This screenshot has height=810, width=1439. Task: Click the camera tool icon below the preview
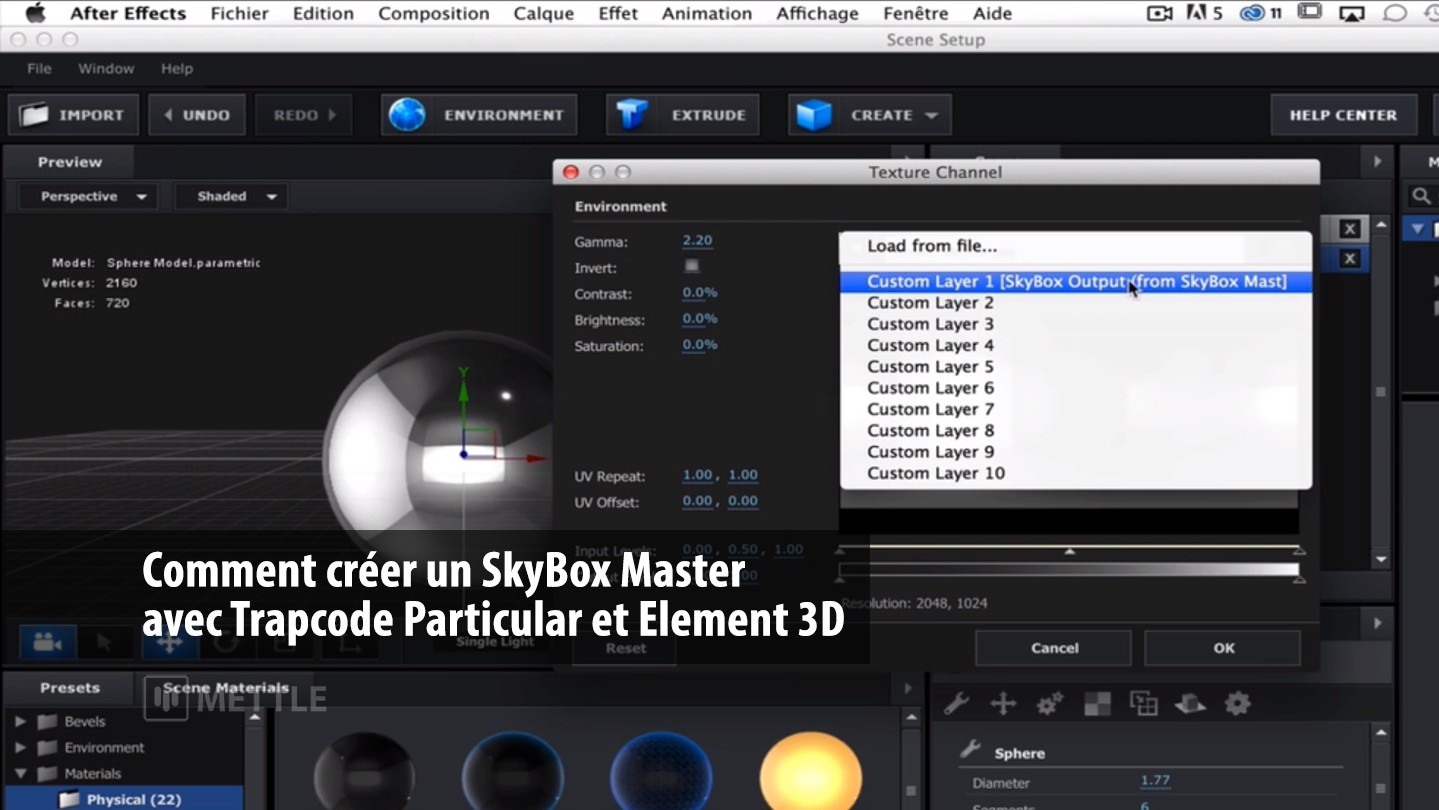47,642
